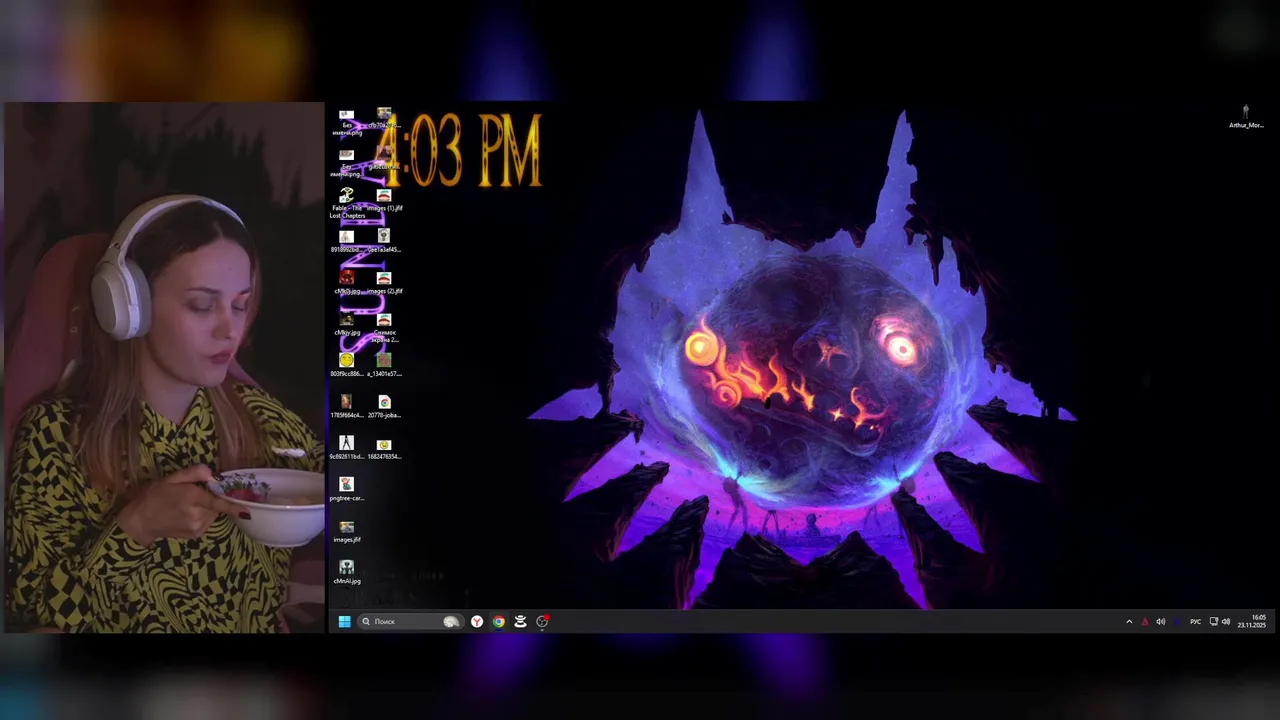This screenshot has width=1280, height=720.
Task: Select the pngtree-car... image file
Action: (347, 490)
